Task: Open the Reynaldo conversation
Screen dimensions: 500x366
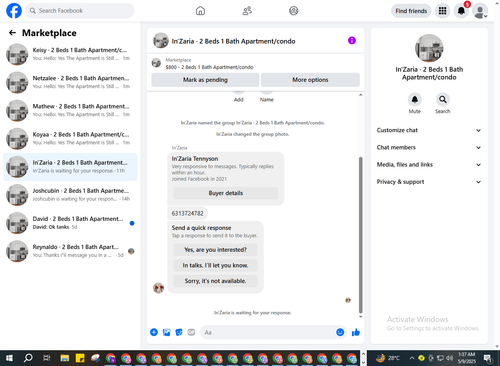Action: [70, 251]
